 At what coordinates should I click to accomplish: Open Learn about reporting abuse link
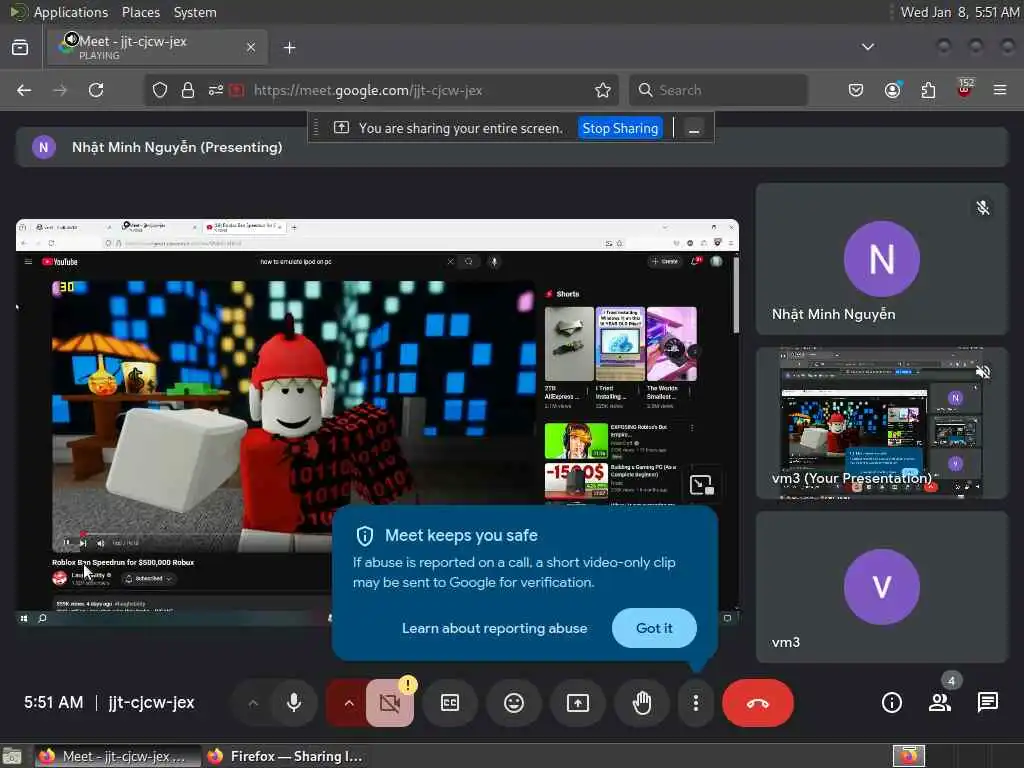494,628
